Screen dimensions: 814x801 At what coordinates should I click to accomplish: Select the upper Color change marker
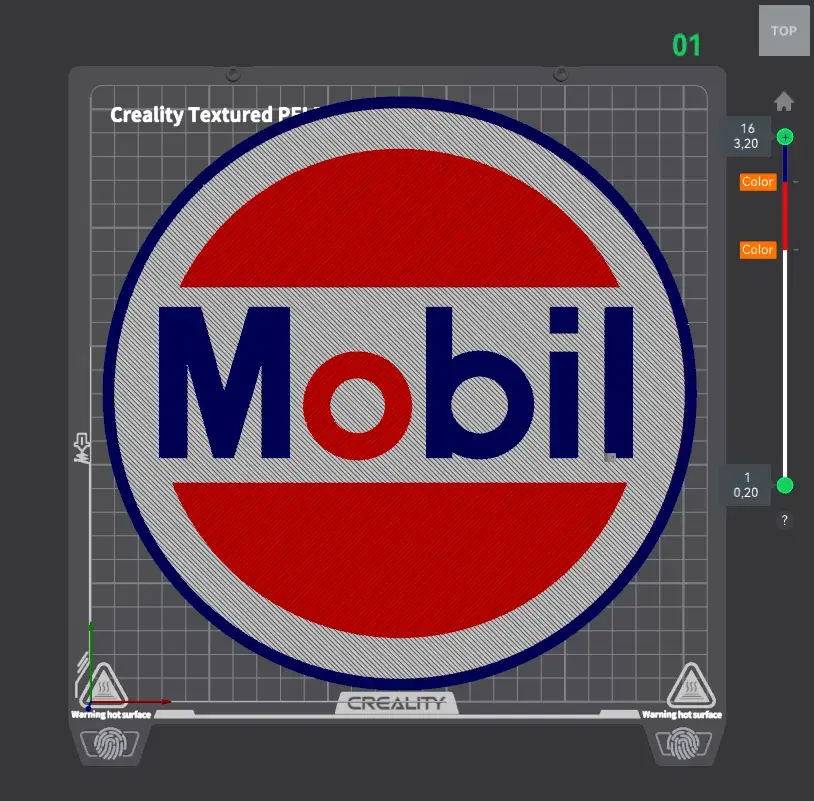[x=758, y=182]
